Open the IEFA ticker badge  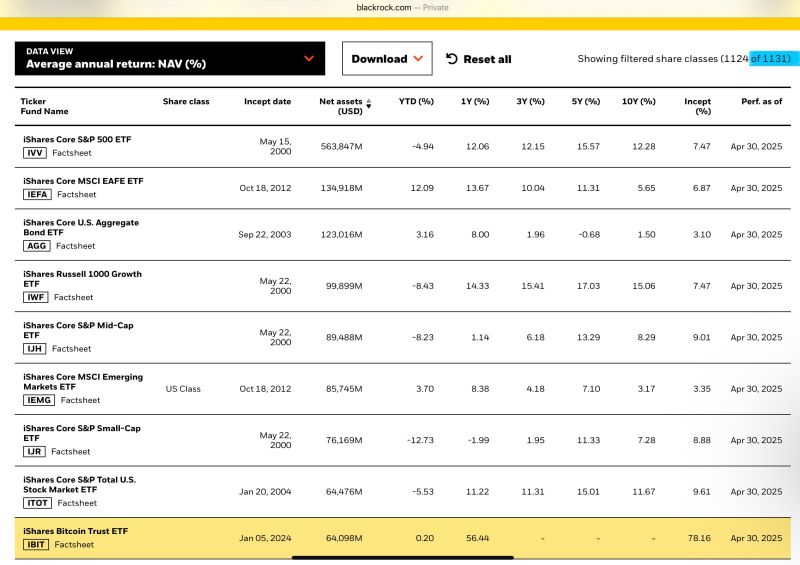pyautogui.click(x=38, y=194)
